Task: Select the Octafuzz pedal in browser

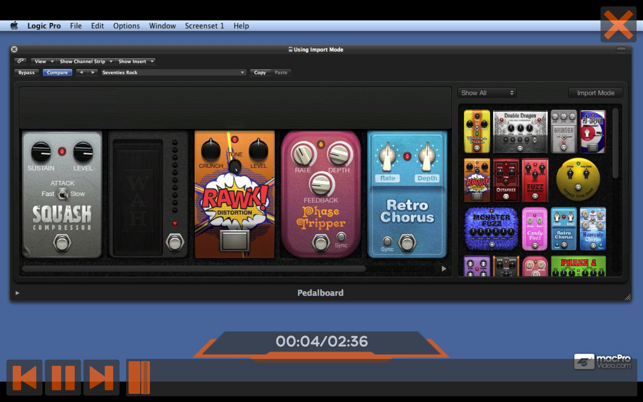Action: (x=506, y=180)
